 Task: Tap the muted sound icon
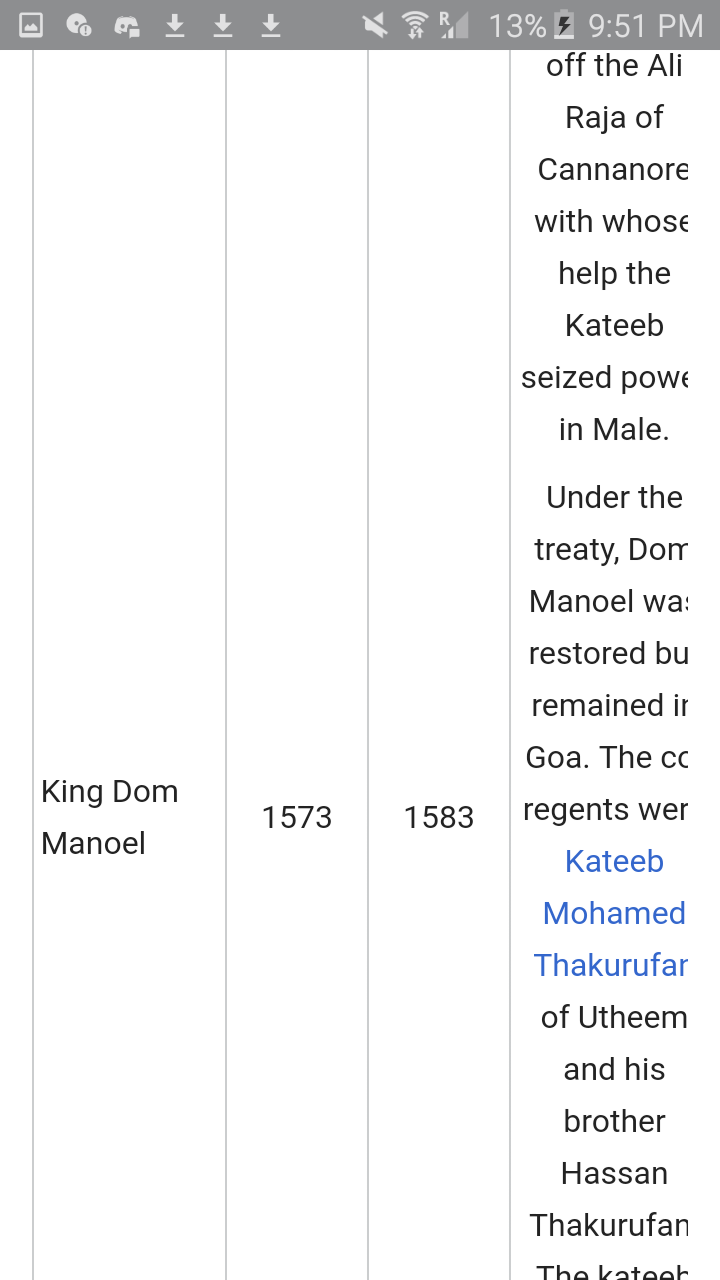[375, 25]
